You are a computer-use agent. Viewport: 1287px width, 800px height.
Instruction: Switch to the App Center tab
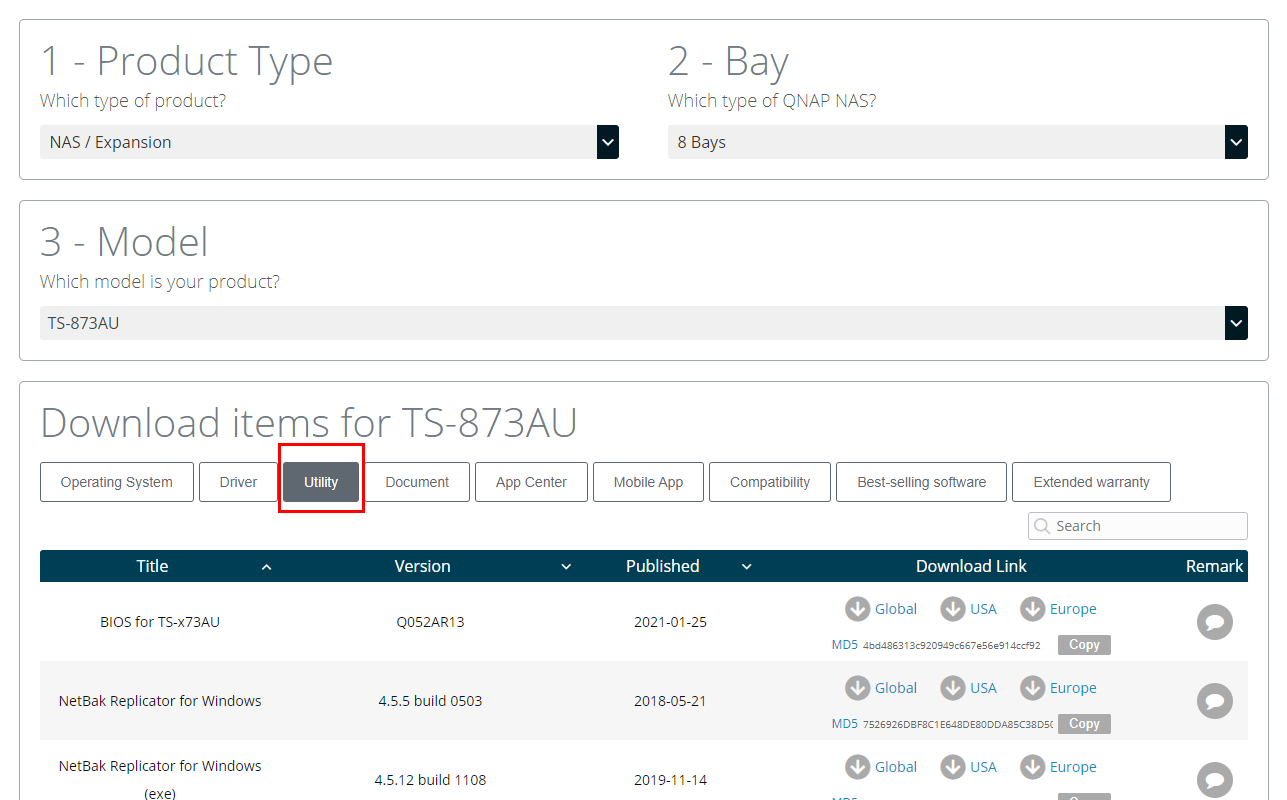531,482
